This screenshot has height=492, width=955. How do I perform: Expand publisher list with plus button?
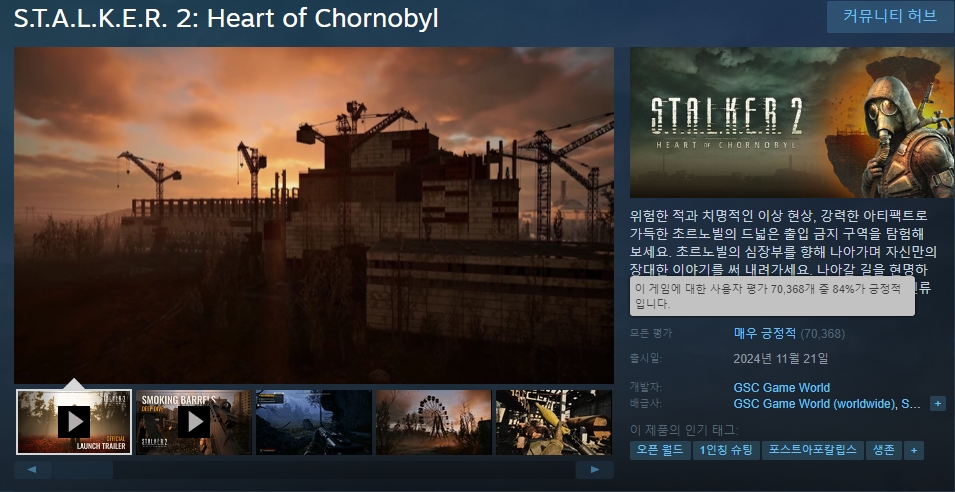pos(938,404)
